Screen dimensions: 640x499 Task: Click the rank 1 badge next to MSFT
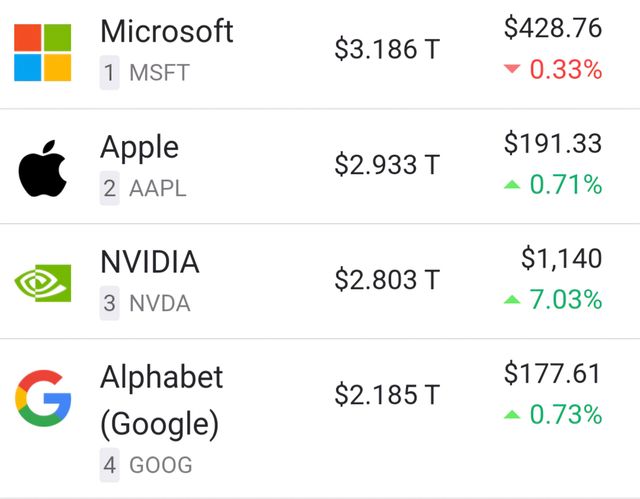pyautogui.click(x=109, y=73)
